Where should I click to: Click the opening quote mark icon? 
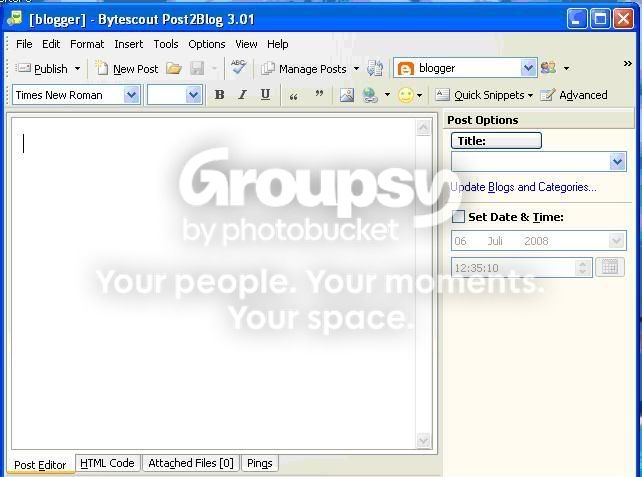click(x=293, y=96)
